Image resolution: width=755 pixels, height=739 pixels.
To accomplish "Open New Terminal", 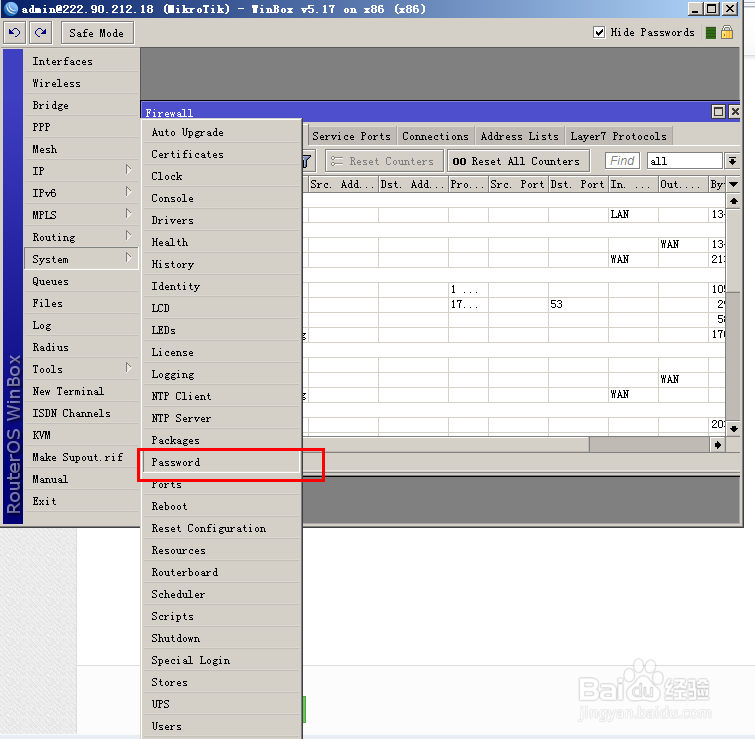I will (81, 391).
